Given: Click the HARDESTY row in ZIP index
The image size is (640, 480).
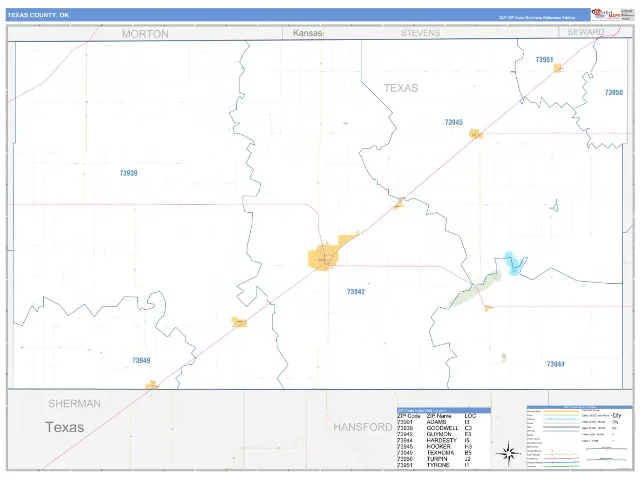Looking at the screenshot, I should click(x=444, y=440).
